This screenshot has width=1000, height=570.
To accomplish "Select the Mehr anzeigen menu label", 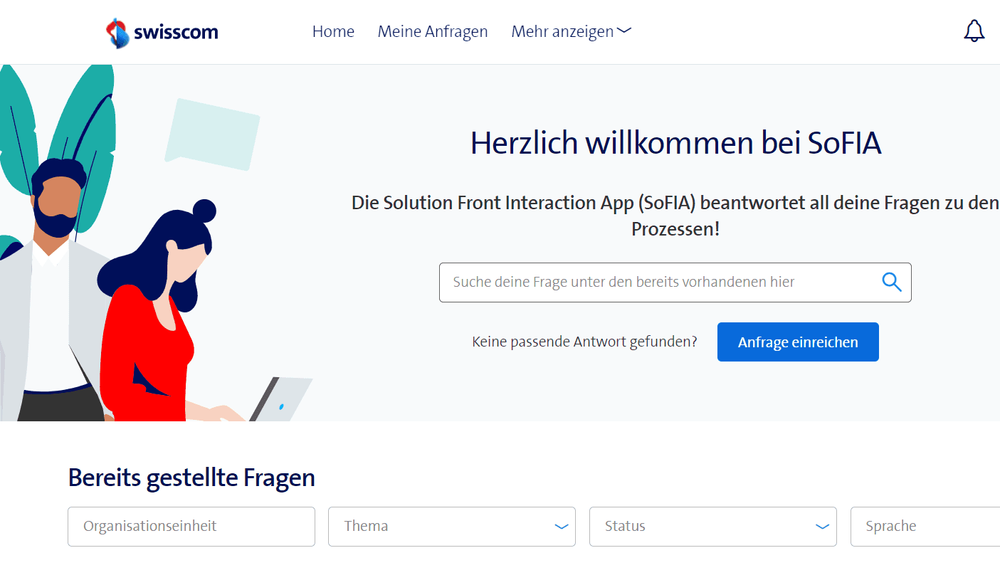I will (x=562, y=32).
